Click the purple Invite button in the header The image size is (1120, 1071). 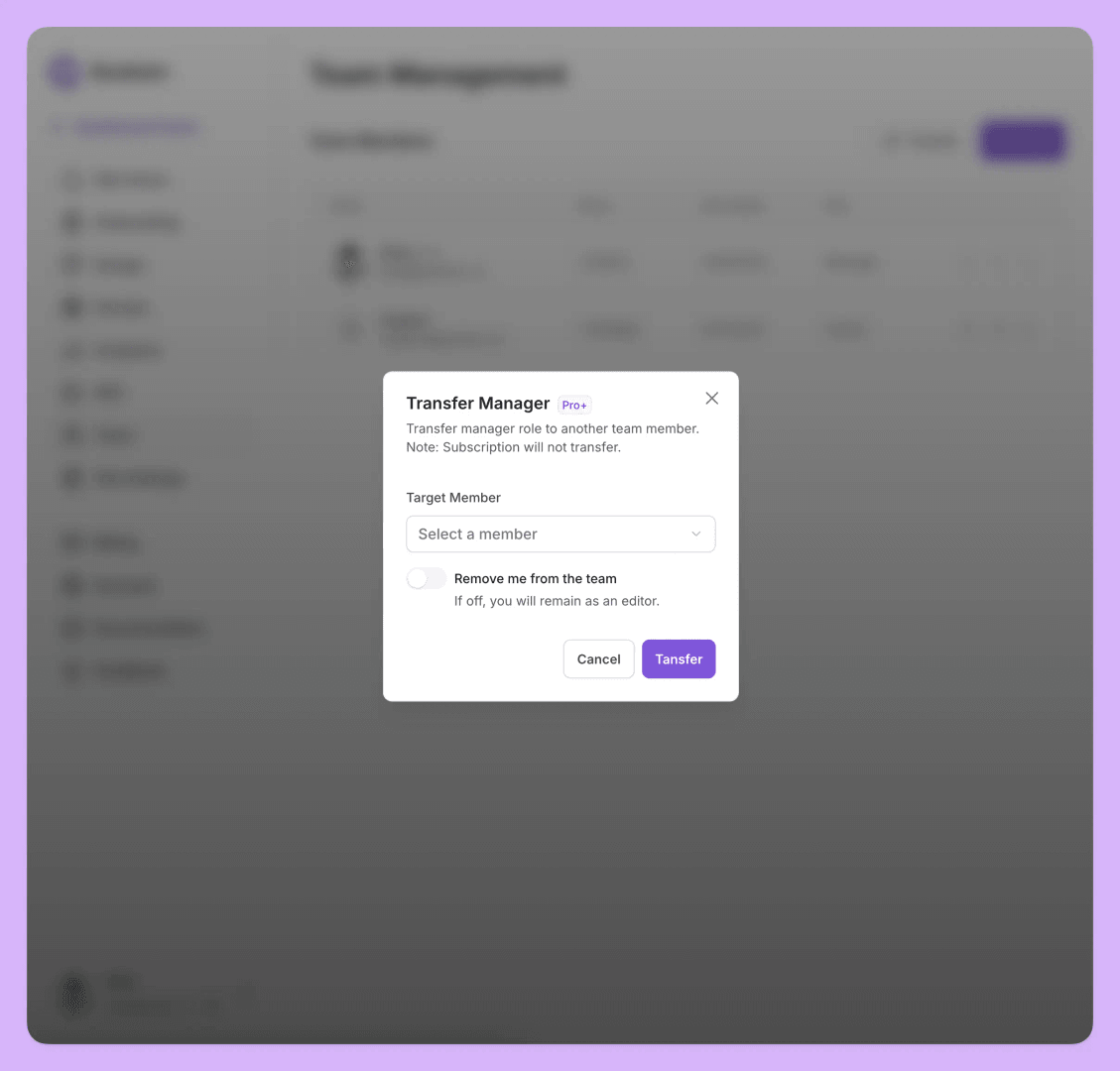[x=1021, y=140]
